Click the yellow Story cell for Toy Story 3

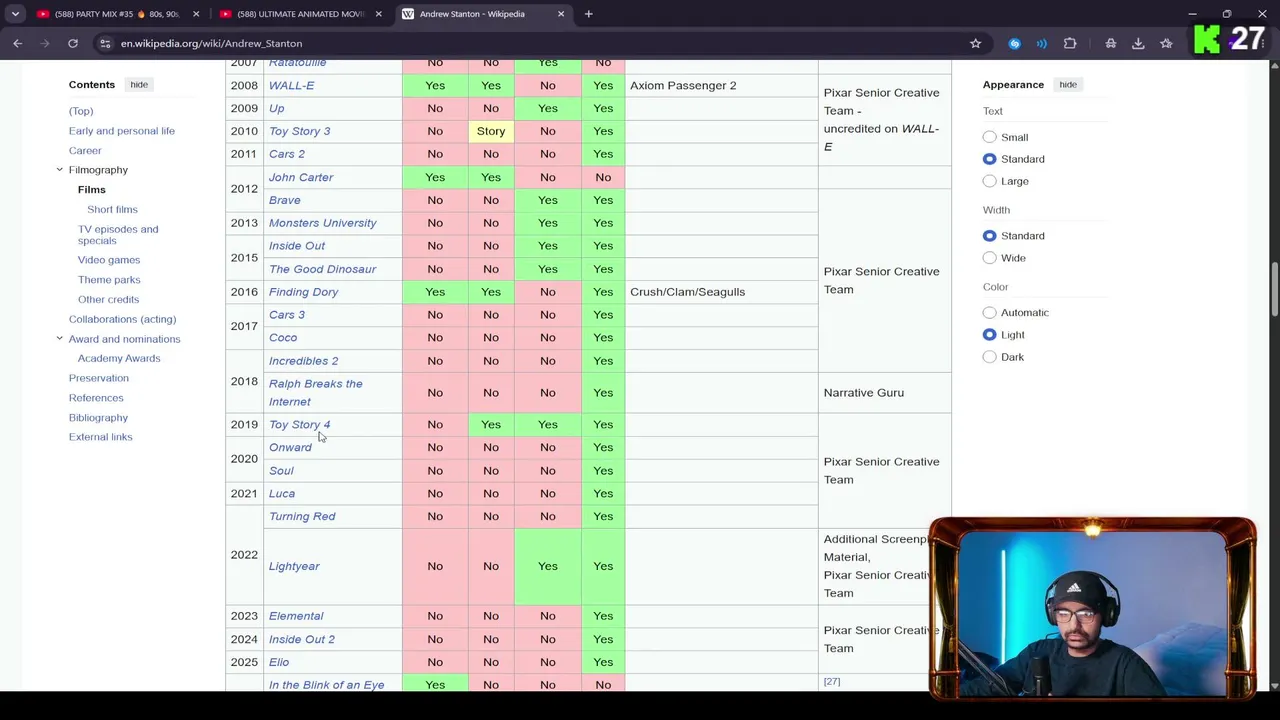491,131
